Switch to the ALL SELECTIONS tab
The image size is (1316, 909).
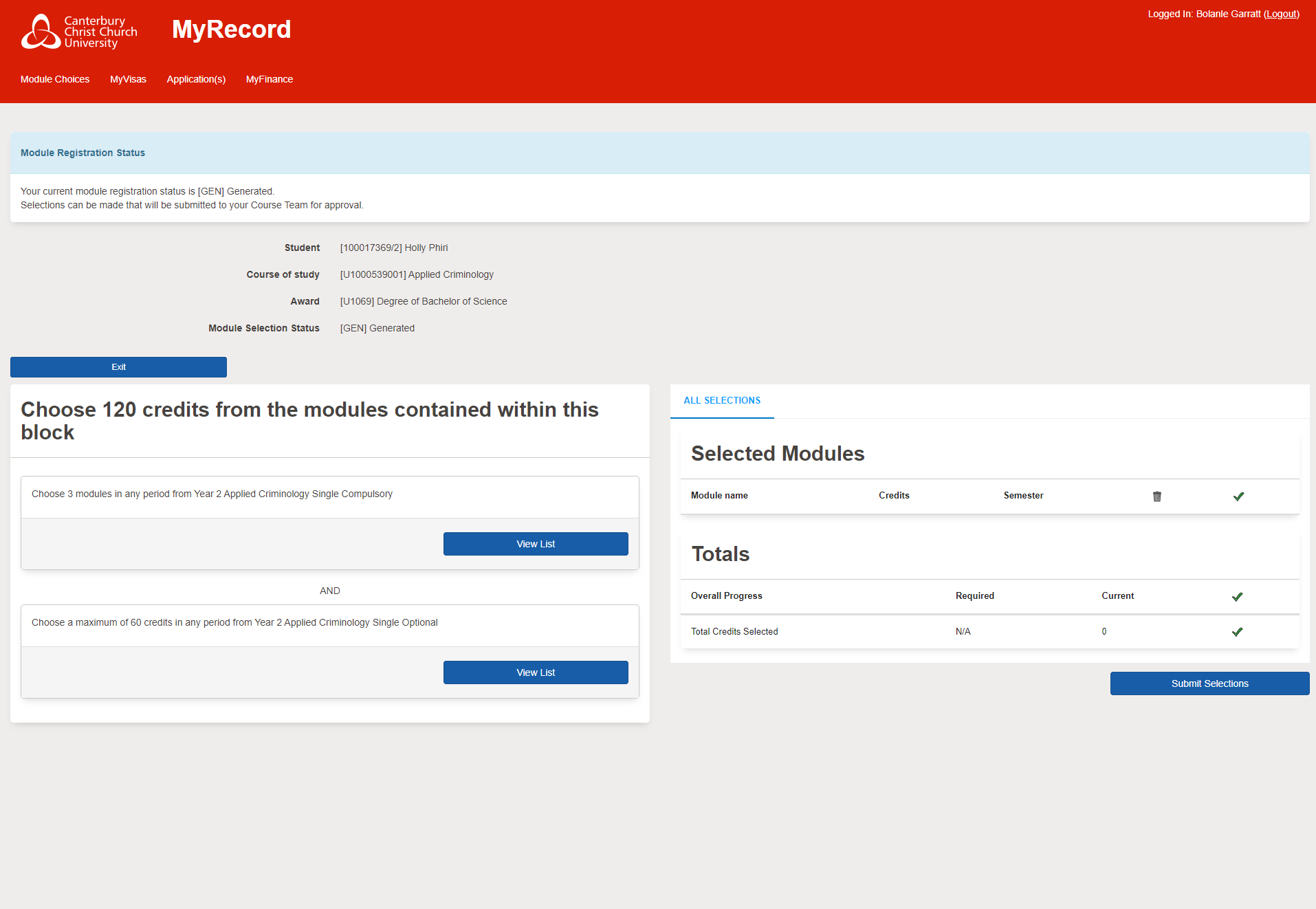pyautogui.click(x=722, y=401)
